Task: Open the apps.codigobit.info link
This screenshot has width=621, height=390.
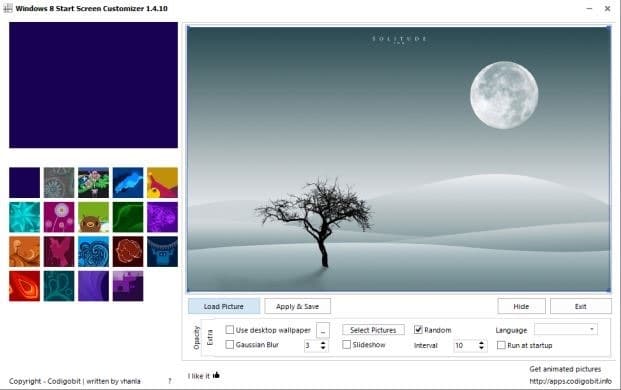Action: pos(571,381)
